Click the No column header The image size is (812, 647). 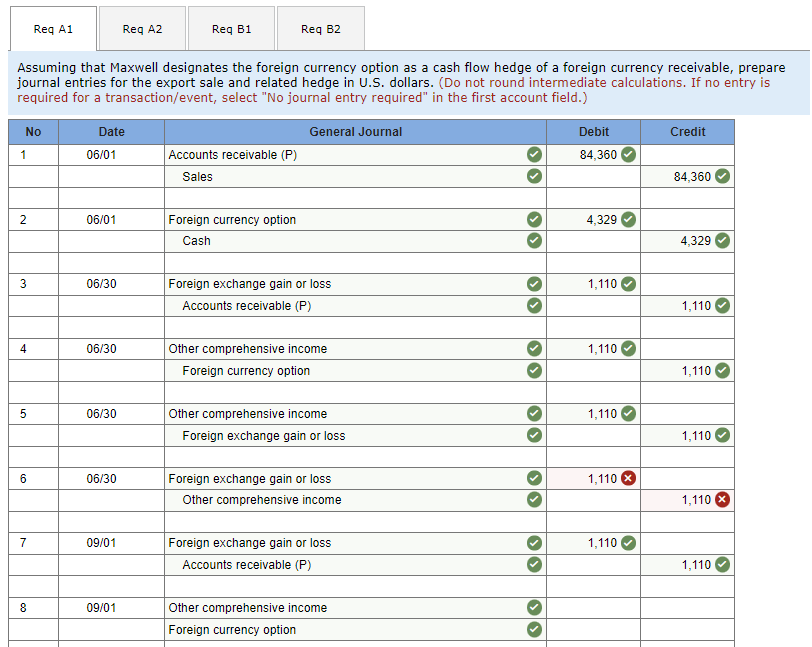(x=33, y=132)
